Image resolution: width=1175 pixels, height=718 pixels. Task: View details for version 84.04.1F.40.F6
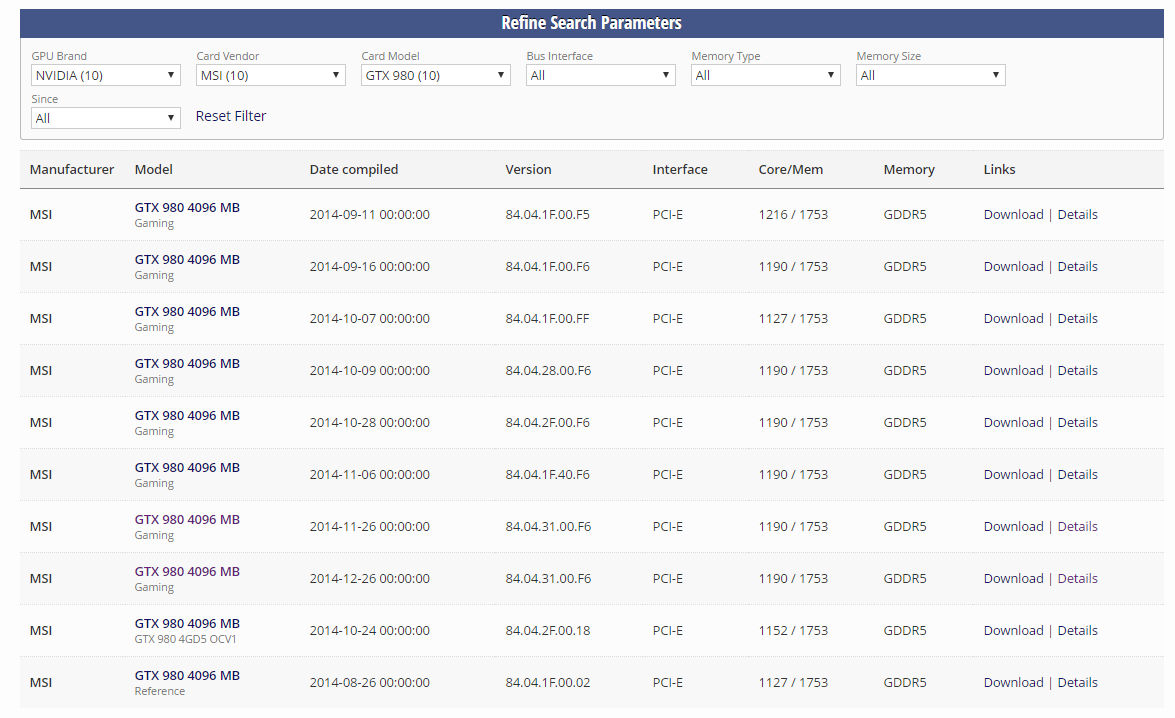pos(1078,474)
